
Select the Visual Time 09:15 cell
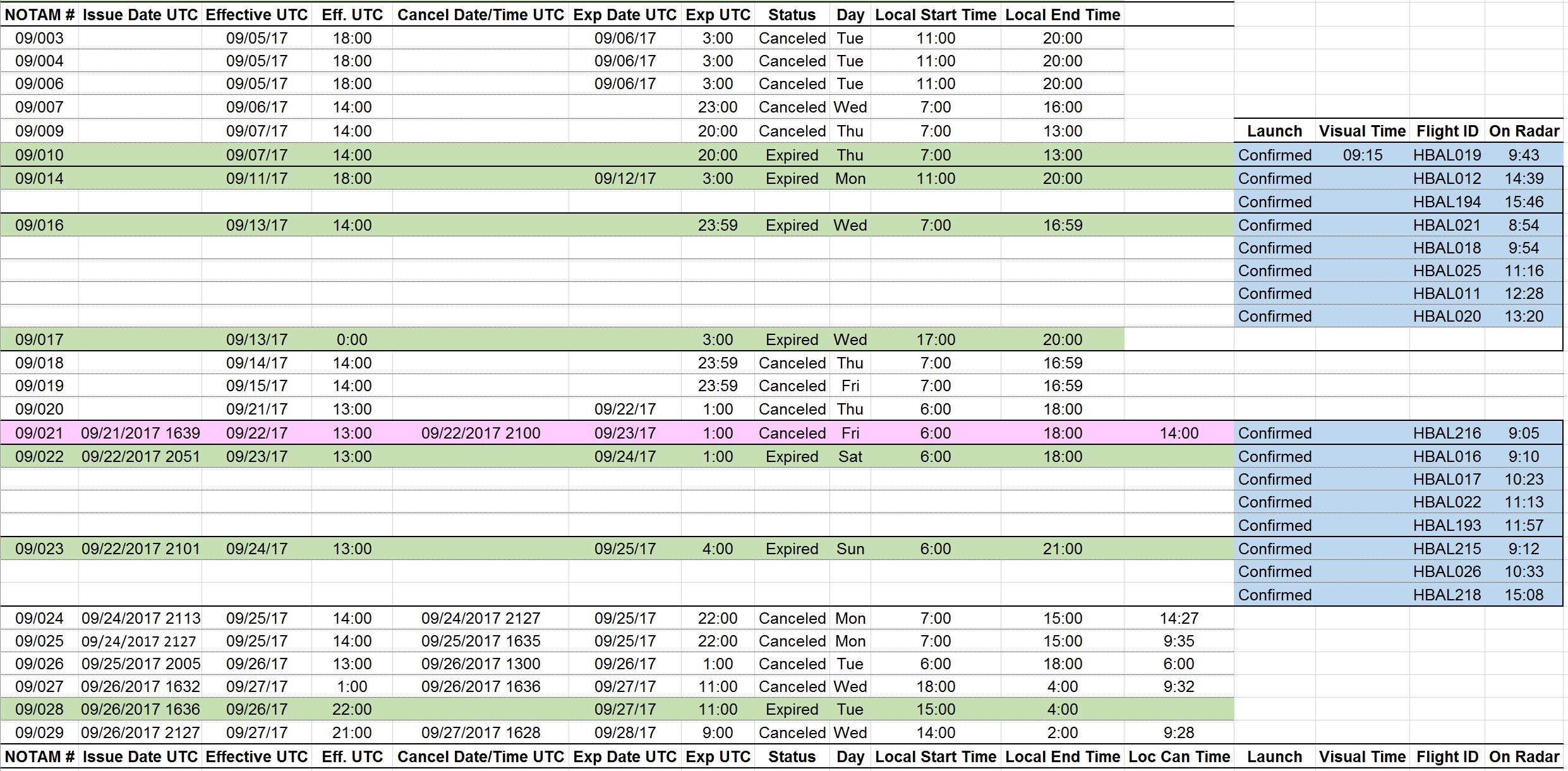1362,155
